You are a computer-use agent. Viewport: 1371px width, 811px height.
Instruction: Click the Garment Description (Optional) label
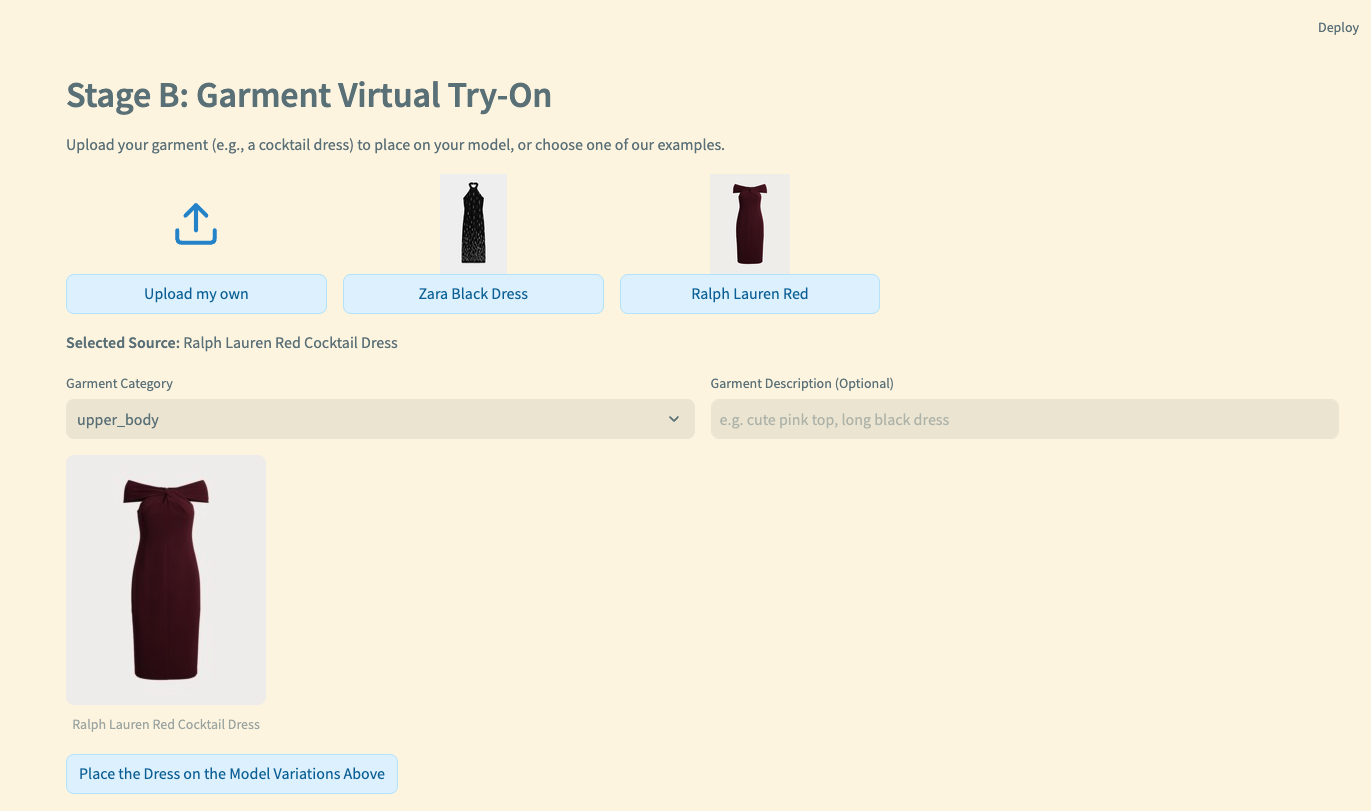[802, 383]
